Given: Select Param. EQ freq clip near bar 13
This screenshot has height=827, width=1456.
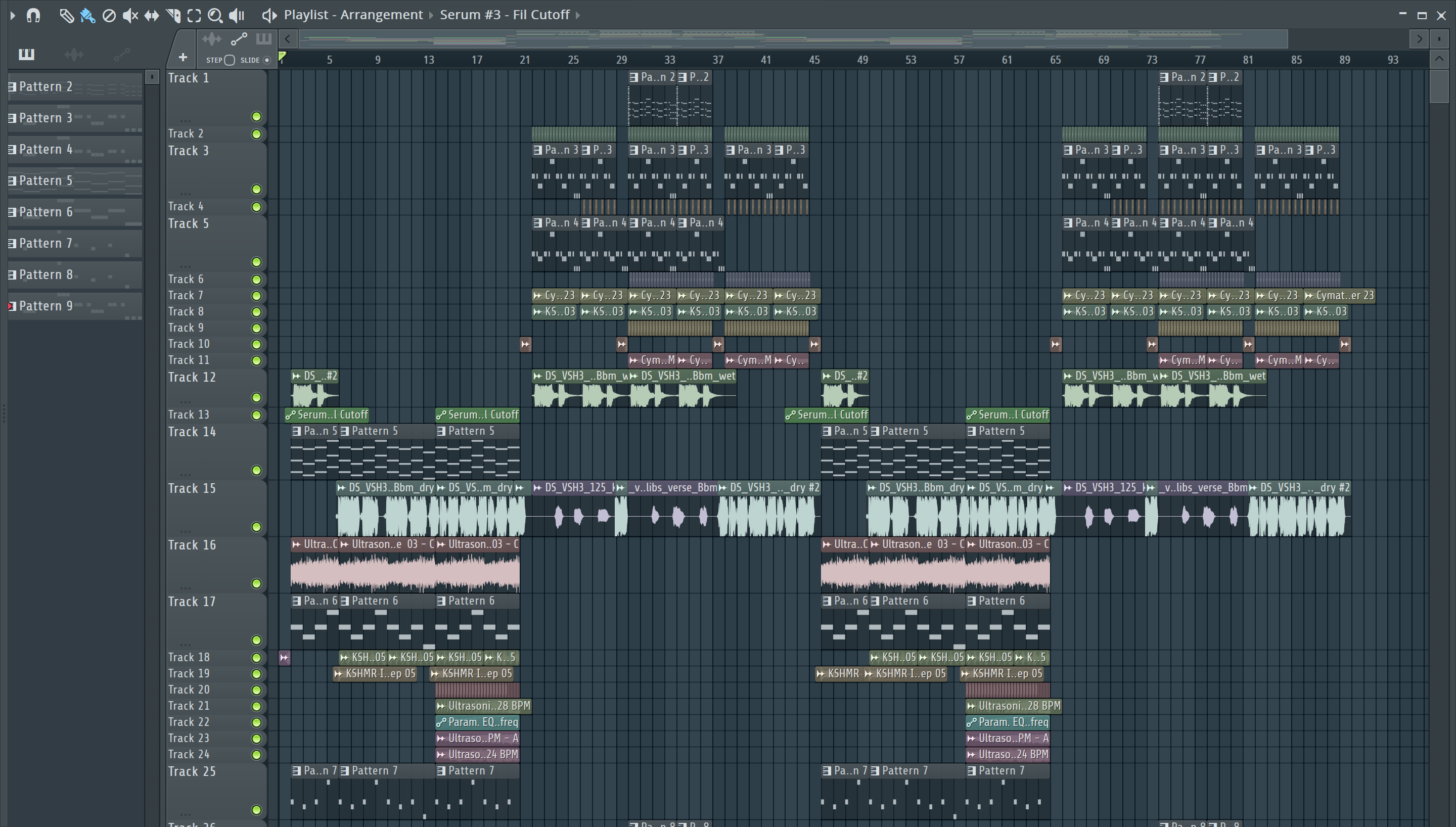Looking at the screenshot, I should click(x=478, y=722).
